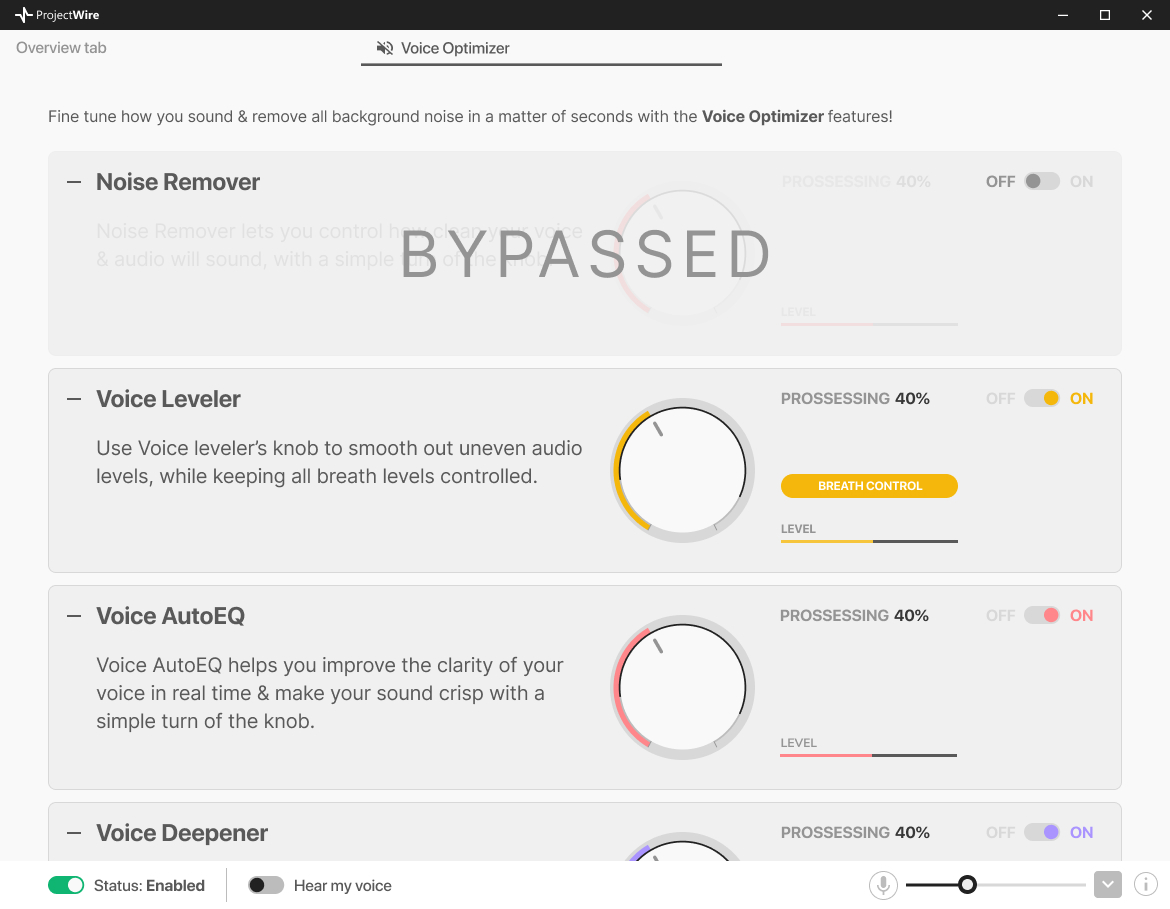
Task: Click Voice AutoEQ PROSSESSING 40% label
Action: 854,616
